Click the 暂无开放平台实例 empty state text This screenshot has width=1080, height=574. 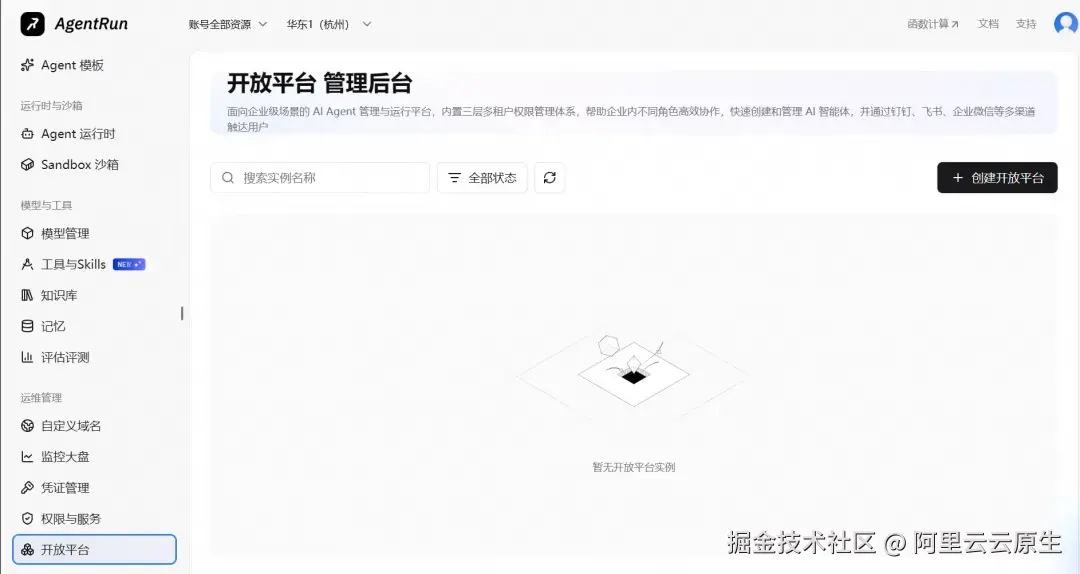coord(634,467)
